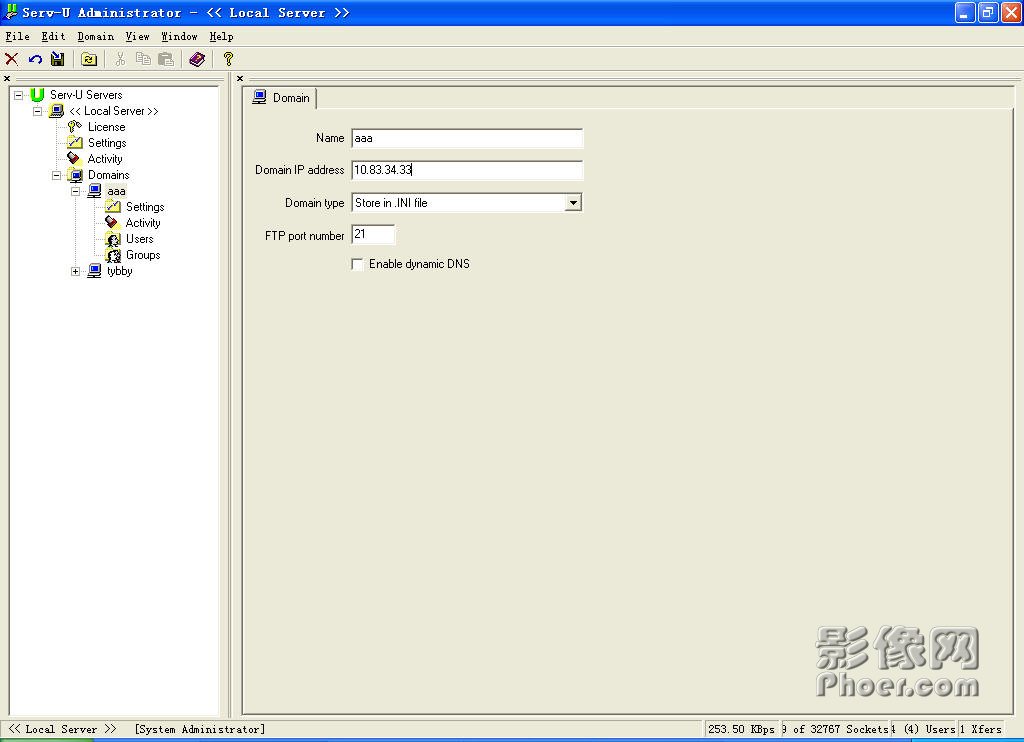Click "[System Administrator]" in the status bar

(x=200, y=729)
